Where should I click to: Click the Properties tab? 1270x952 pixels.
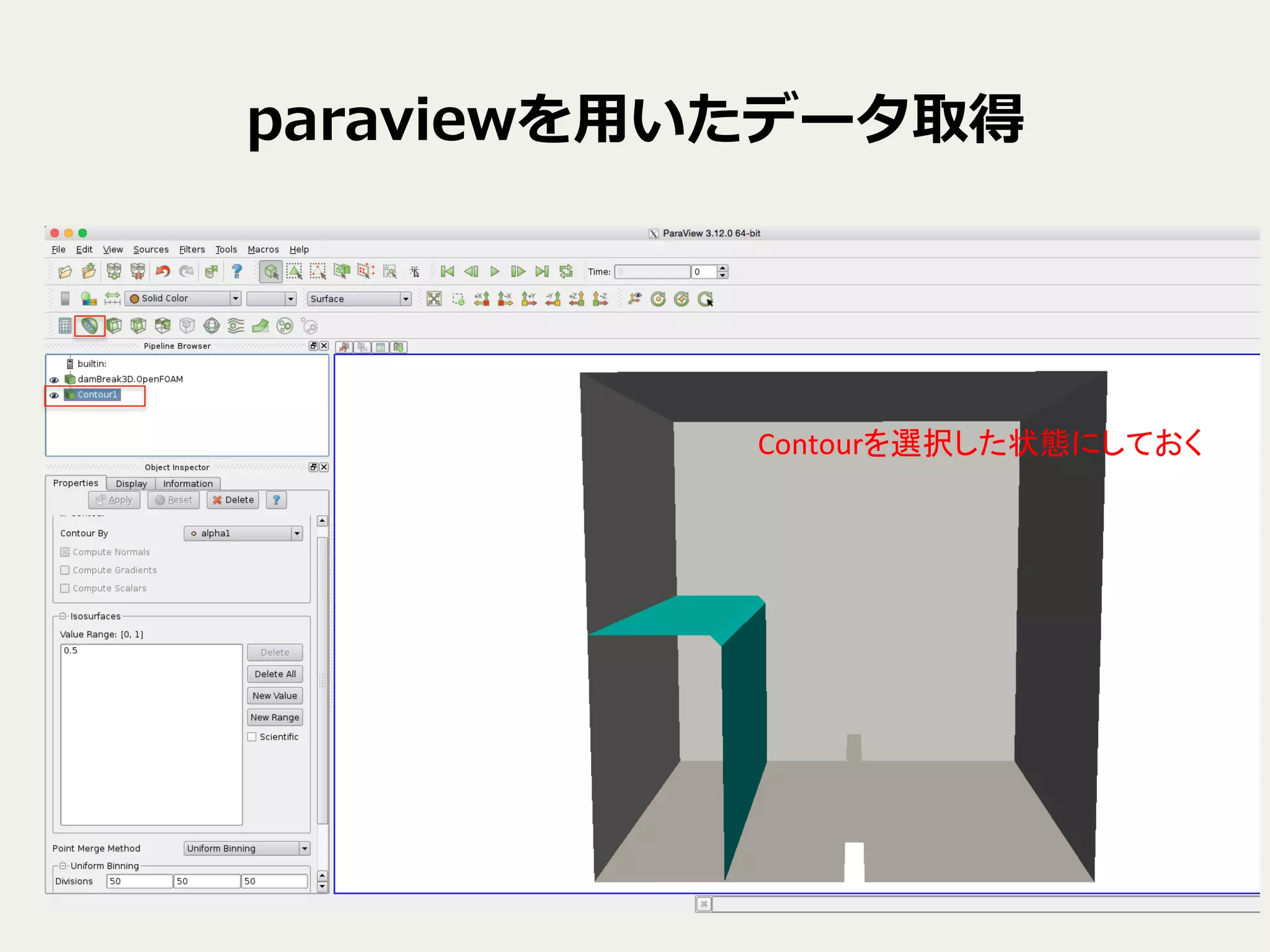click(x=76, y=483)
